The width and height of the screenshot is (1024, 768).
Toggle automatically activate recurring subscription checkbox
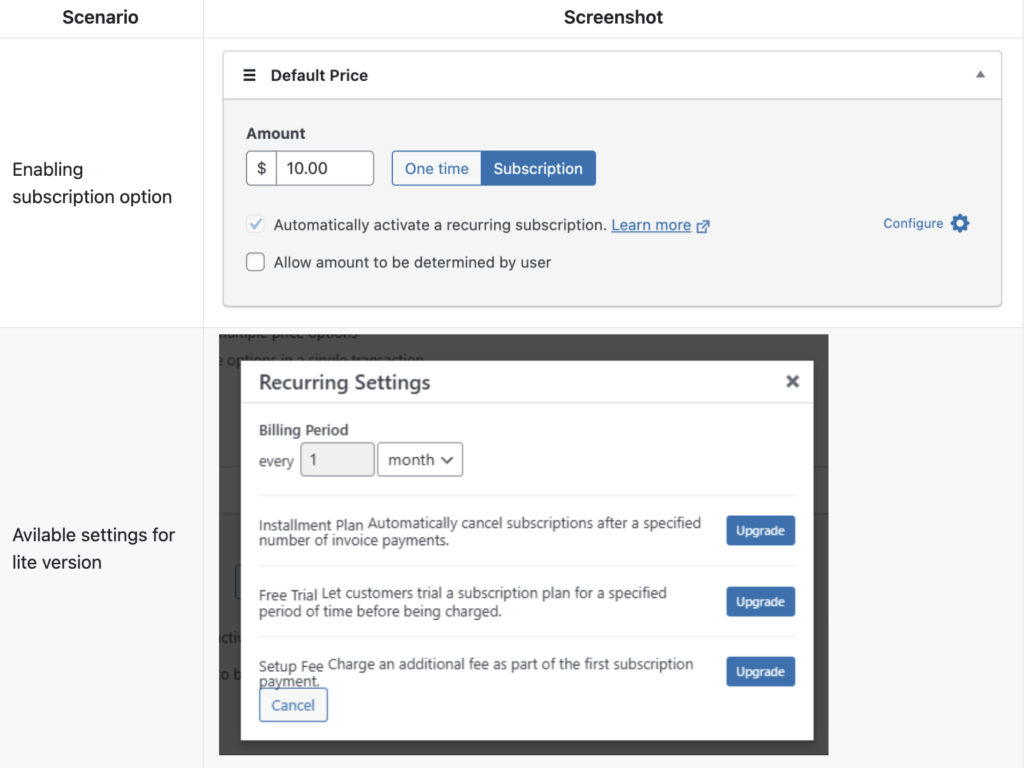click(256, 225)
